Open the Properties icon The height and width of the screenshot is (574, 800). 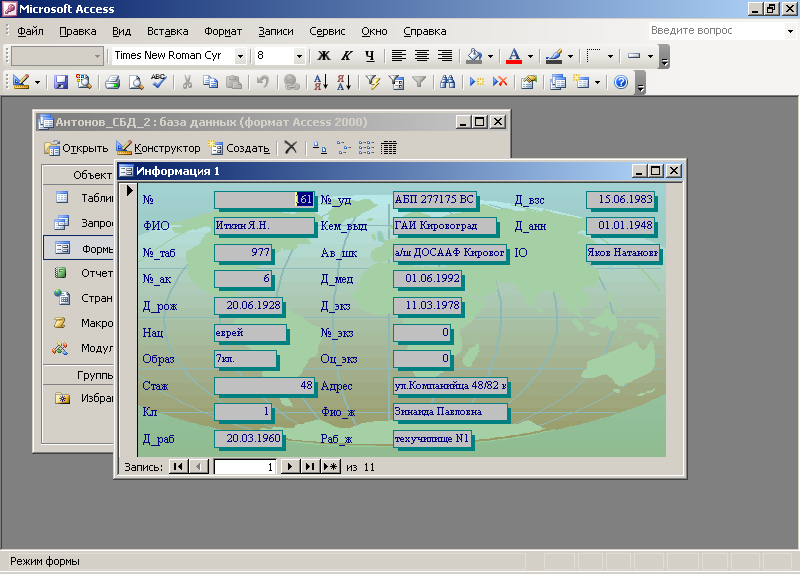[529, 82]
